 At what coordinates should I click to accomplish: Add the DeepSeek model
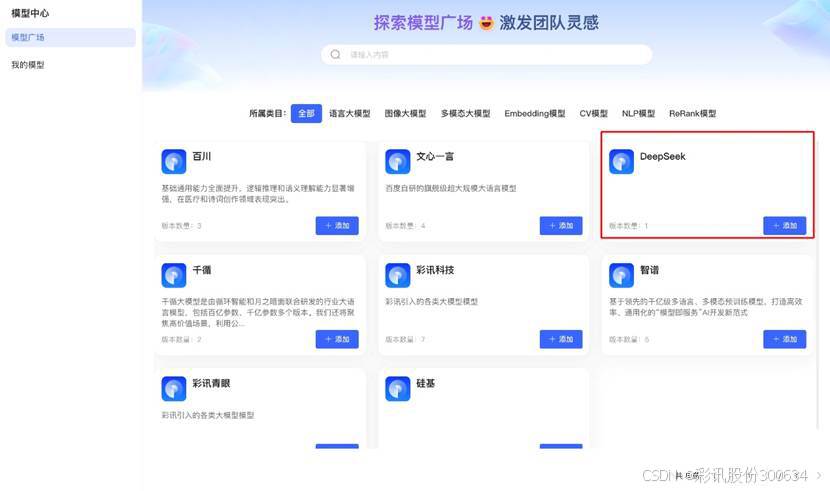pos(784,225)
